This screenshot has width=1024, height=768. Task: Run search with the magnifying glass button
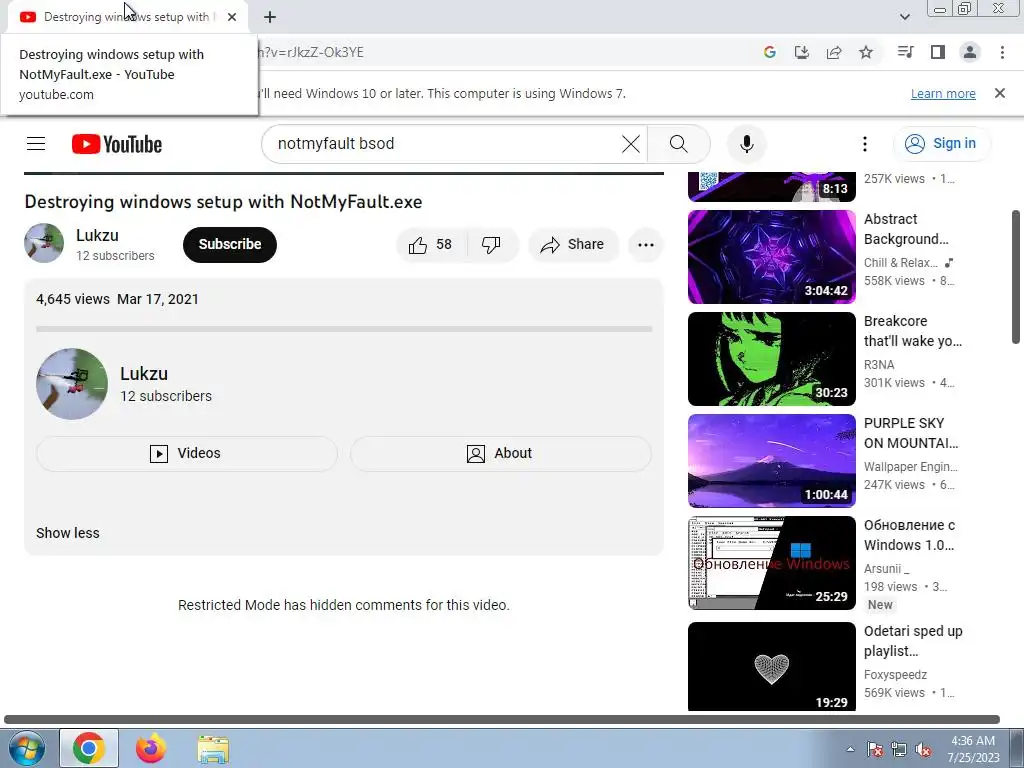(679, 144)
